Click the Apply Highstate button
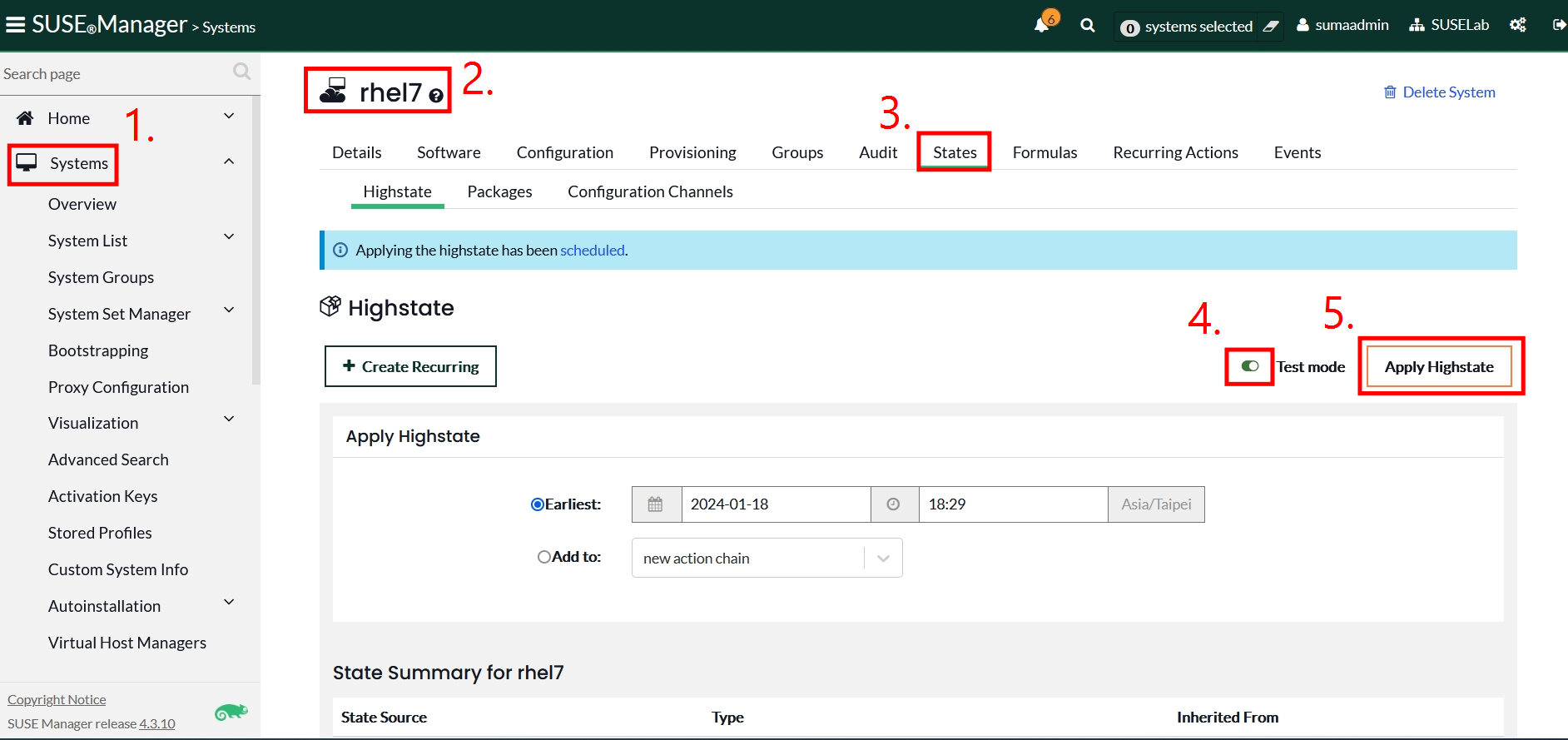Viewport: 1568px width, 740px height. 1439,366
